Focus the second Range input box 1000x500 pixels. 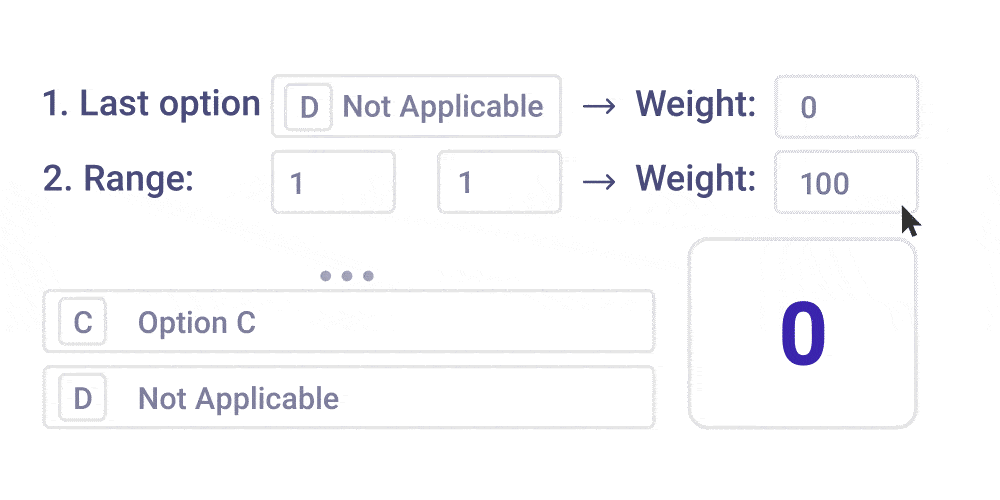point(499,182)
